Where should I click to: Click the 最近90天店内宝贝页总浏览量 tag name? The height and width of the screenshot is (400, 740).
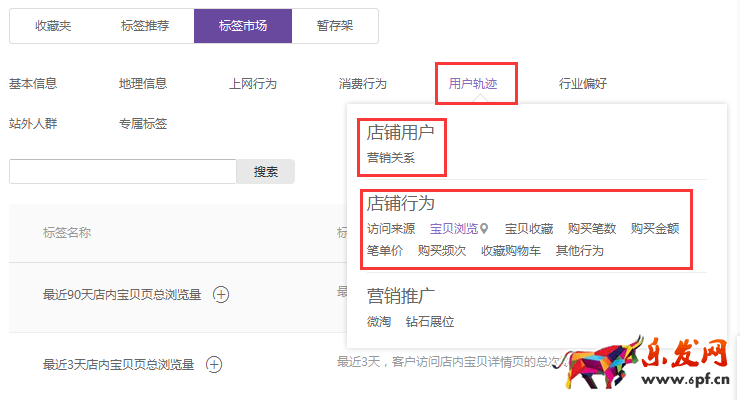[x=122, y=295]
